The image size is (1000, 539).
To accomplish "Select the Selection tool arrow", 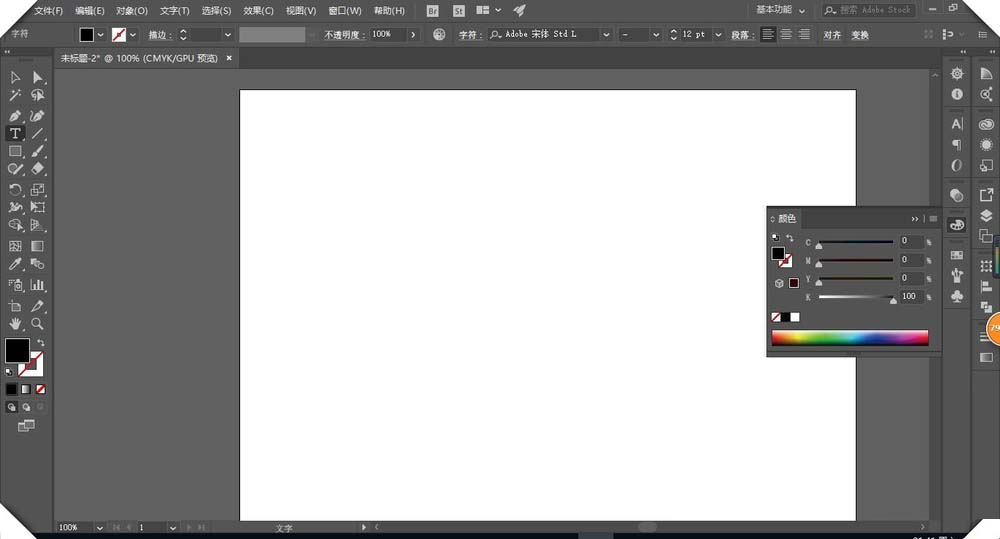I will [15, 77].
